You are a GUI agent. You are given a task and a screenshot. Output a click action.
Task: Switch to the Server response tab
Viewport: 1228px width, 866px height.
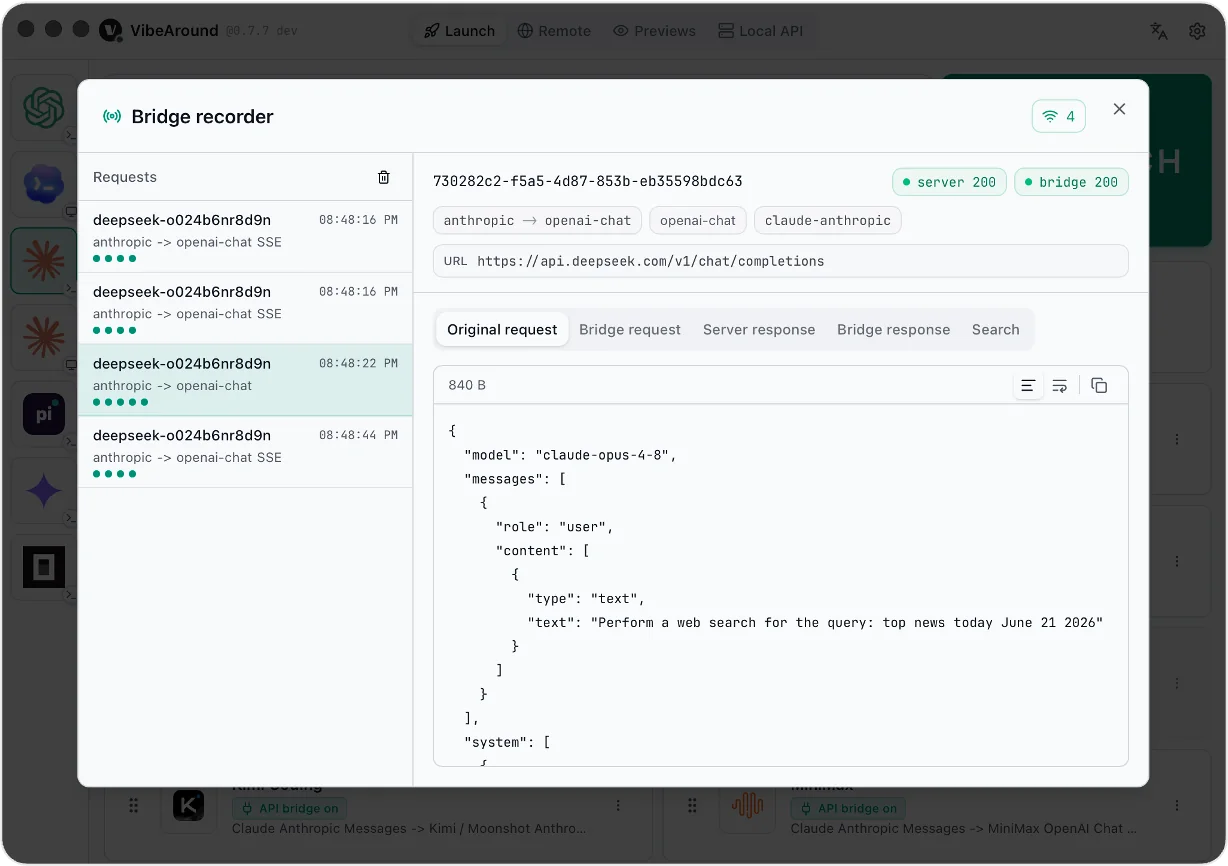759,330
